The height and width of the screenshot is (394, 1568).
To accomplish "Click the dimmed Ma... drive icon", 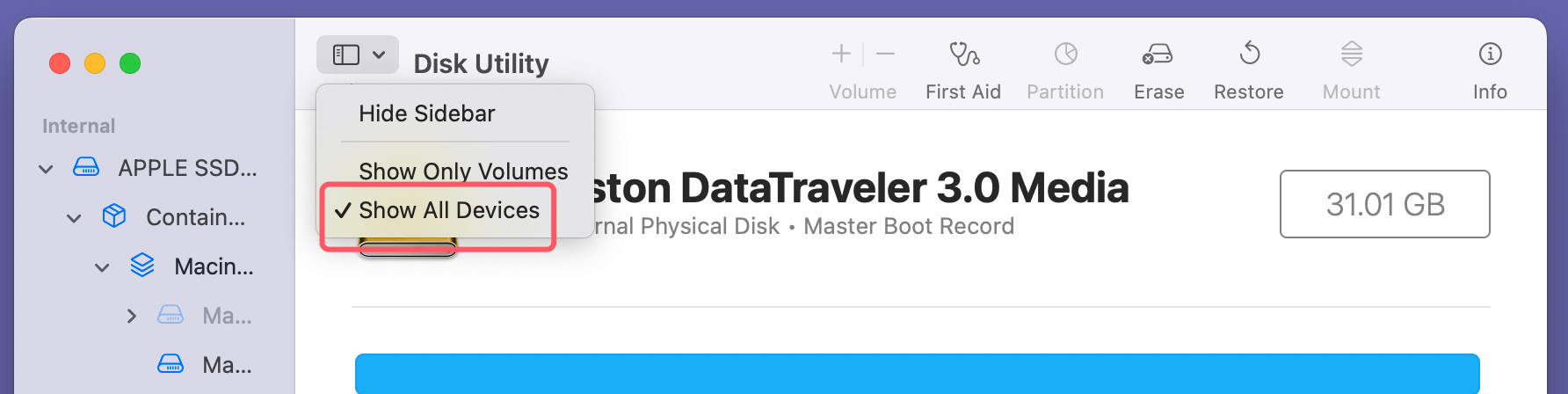I will tap(171, 315).
